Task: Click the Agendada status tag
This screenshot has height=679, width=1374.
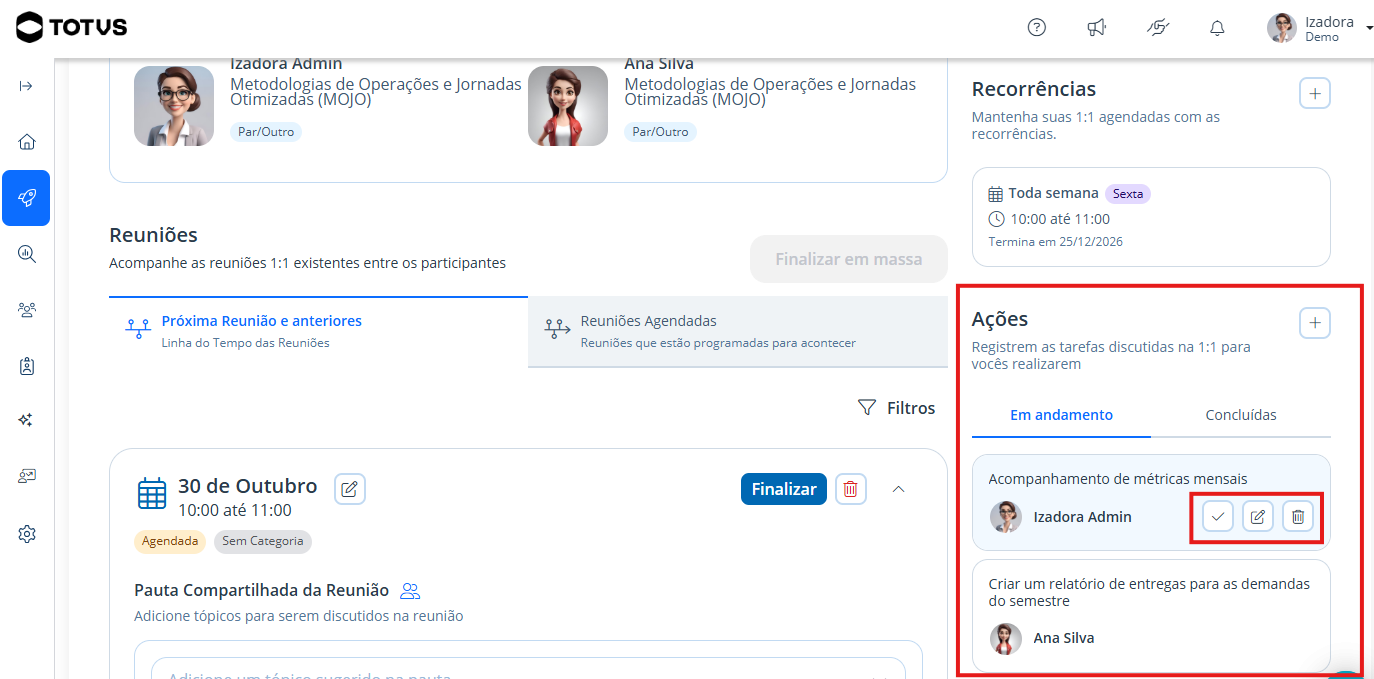Action: pos(170,541)
